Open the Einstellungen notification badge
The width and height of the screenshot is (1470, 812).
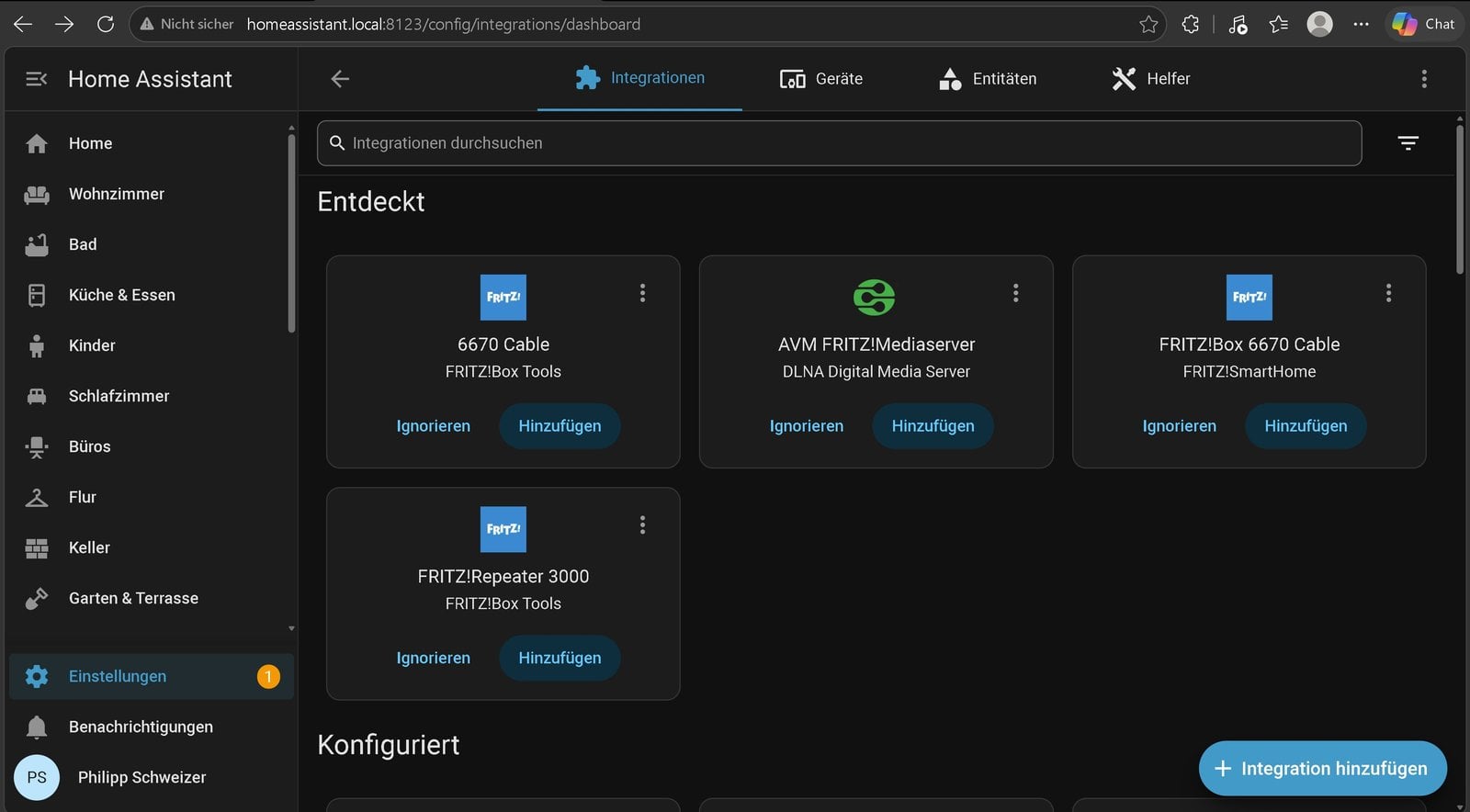(268, 676)
